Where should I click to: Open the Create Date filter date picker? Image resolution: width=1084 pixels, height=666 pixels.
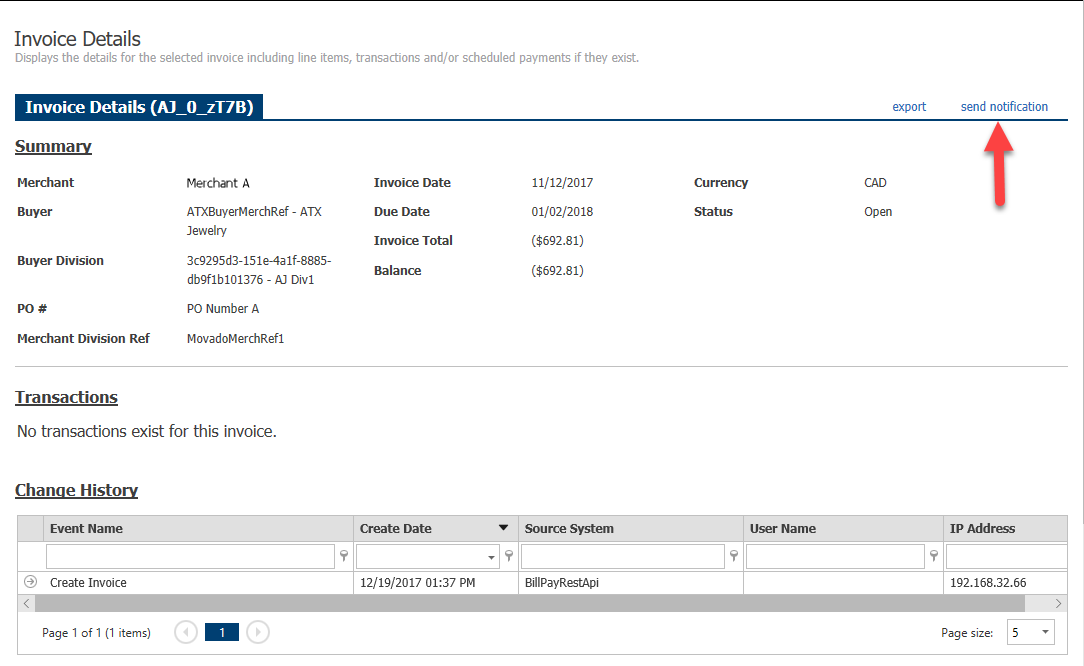point(491,557)
